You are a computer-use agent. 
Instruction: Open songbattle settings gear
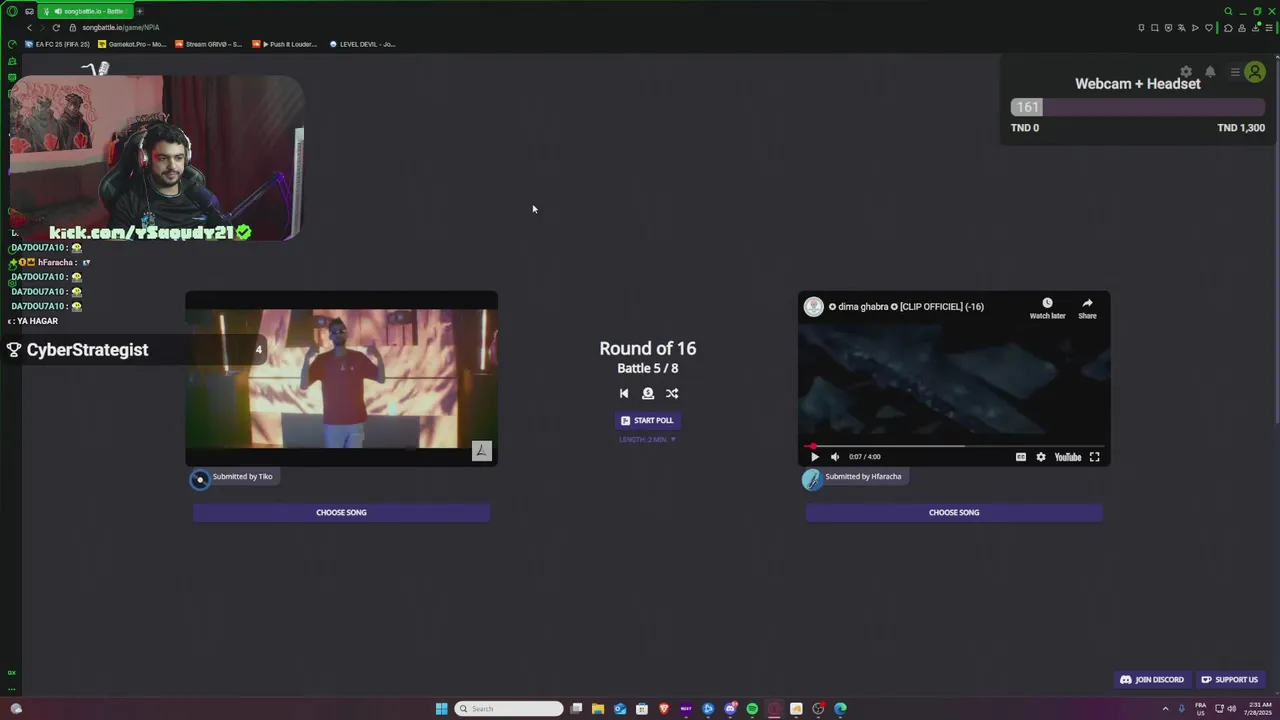pos(1186,72)
